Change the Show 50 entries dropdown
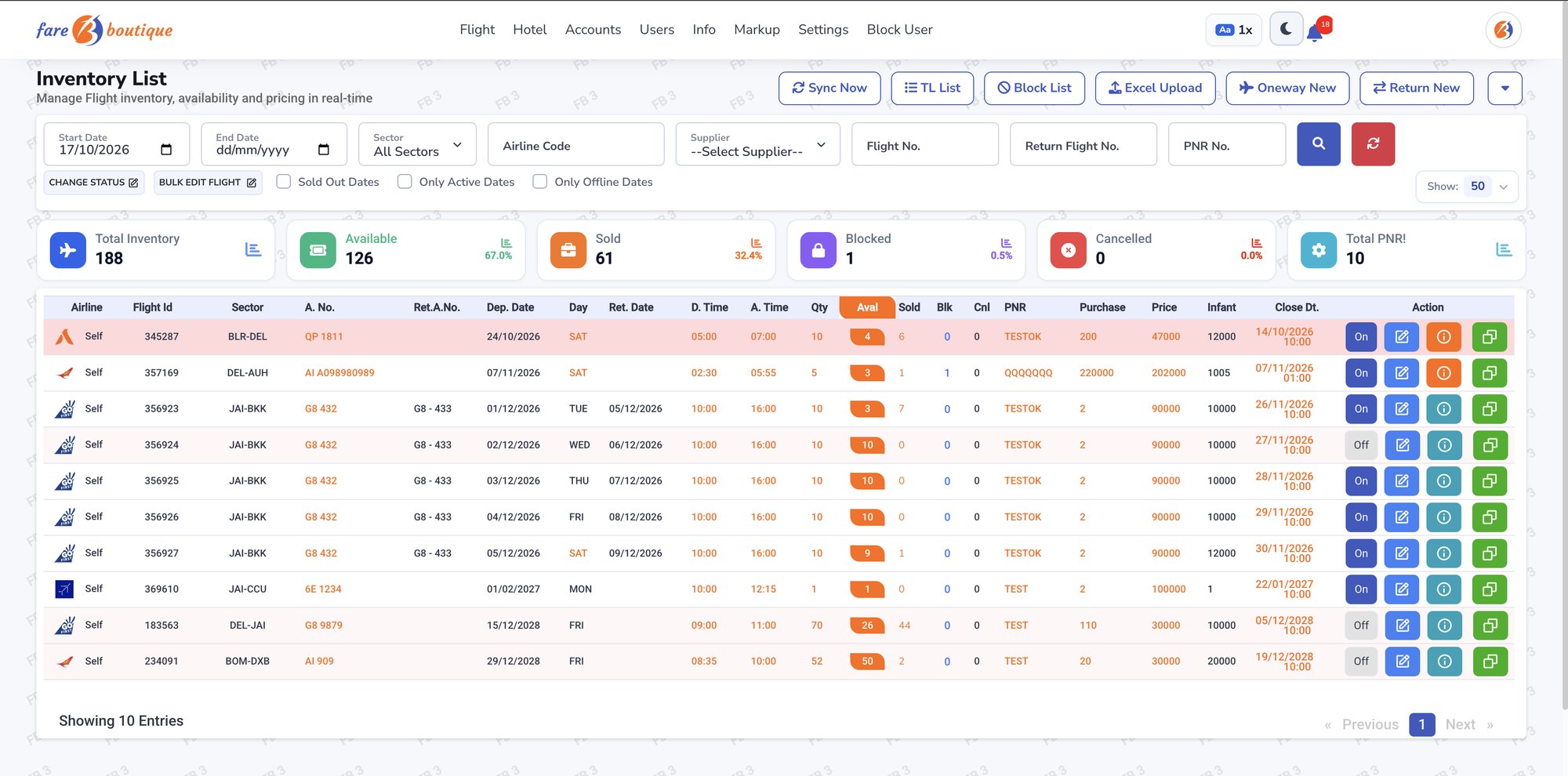This screenshot has height=776, width=1568. (1467, 187)
